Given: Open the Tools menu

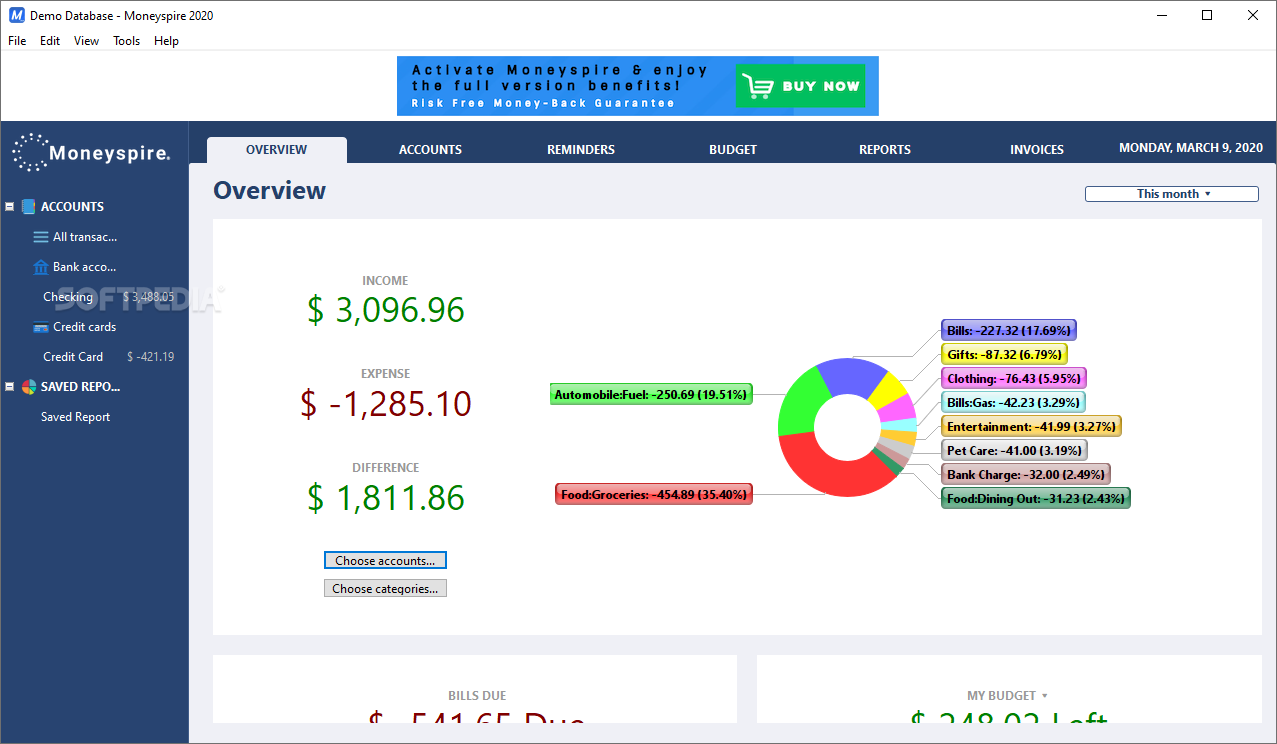Looking at the screenshot, I should click(126, 41).
